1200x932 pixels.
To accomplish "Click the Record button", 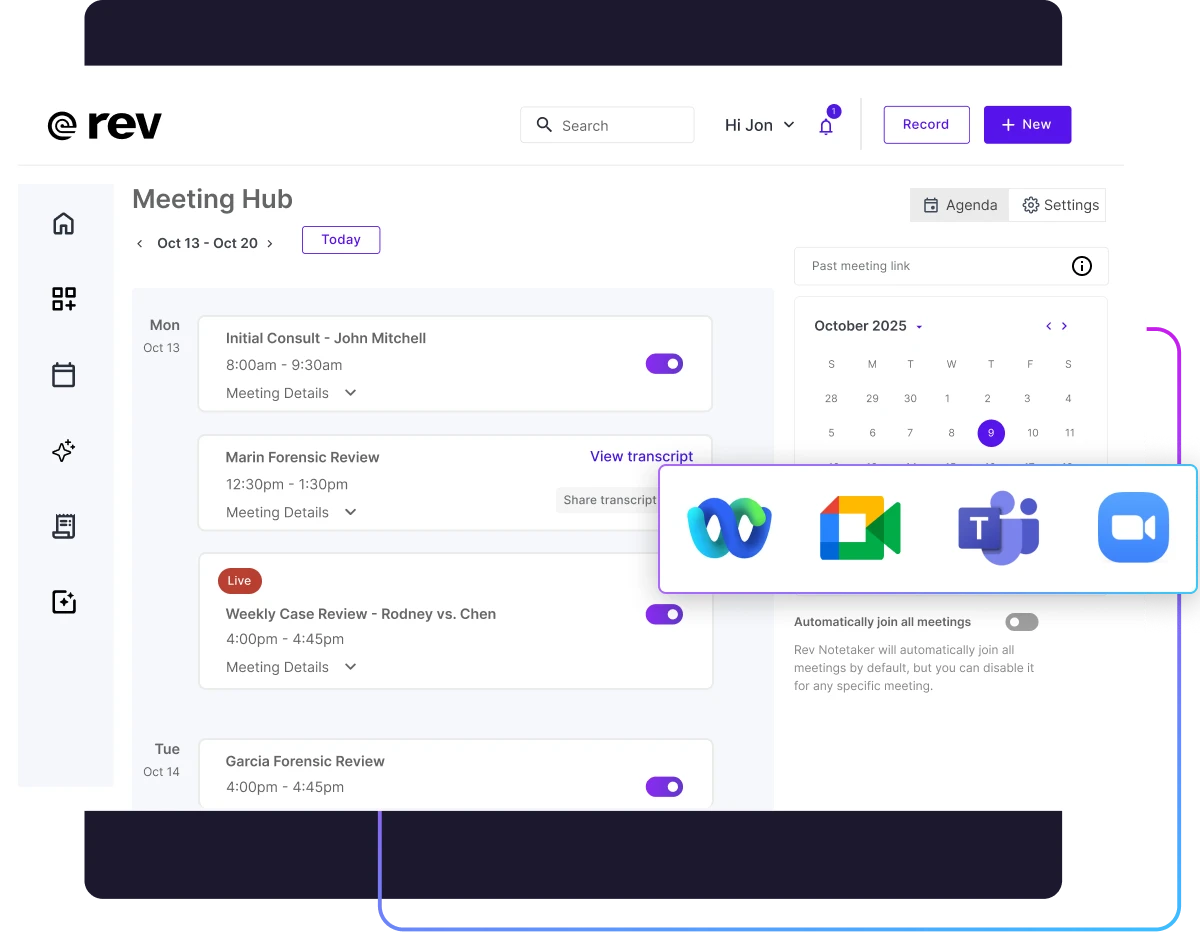I will (x=926, y=125).
